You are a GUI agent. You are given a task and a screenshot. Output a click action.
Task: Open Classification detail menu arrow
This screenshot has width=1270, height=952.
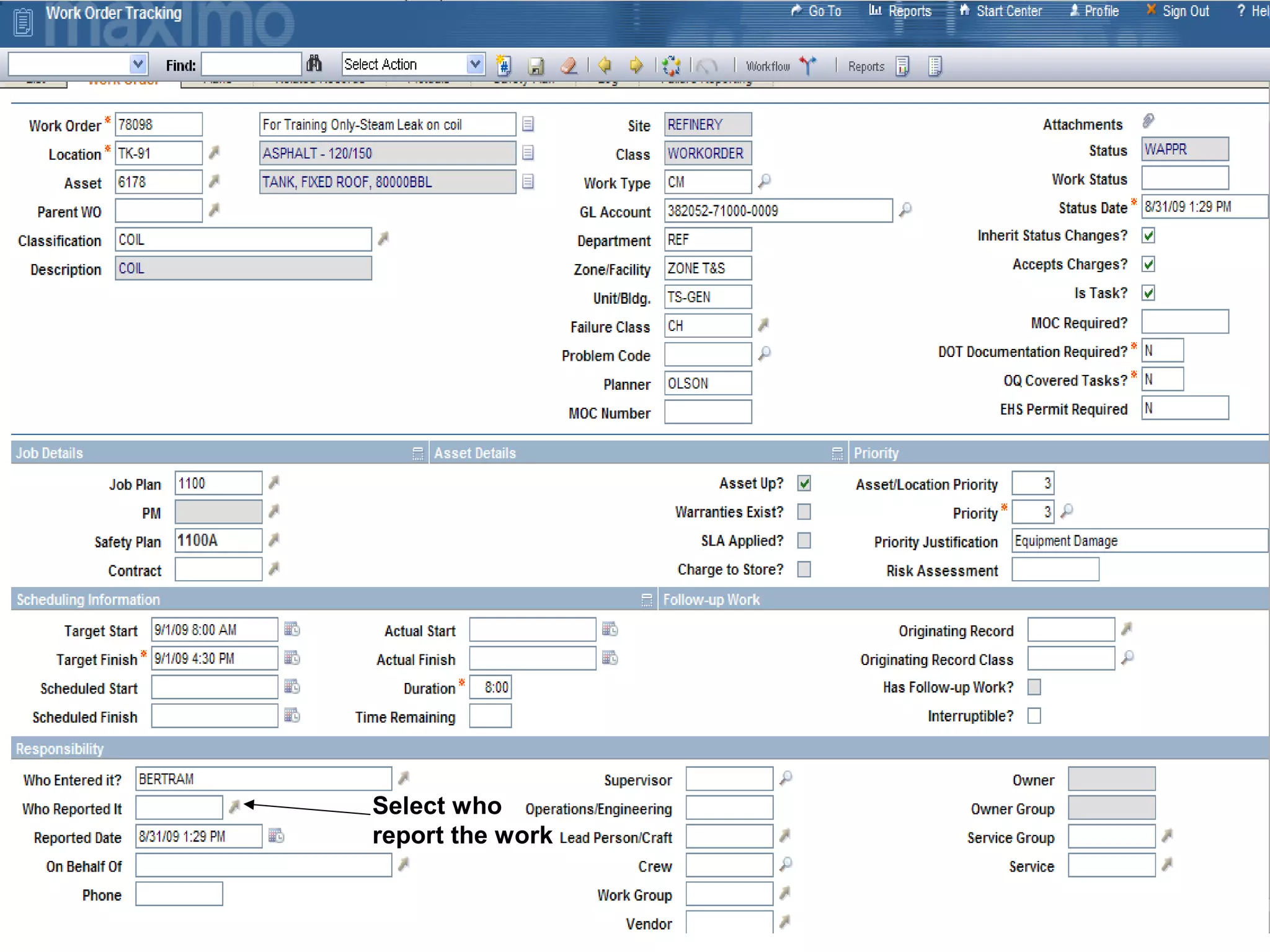[x=383, y=239]
